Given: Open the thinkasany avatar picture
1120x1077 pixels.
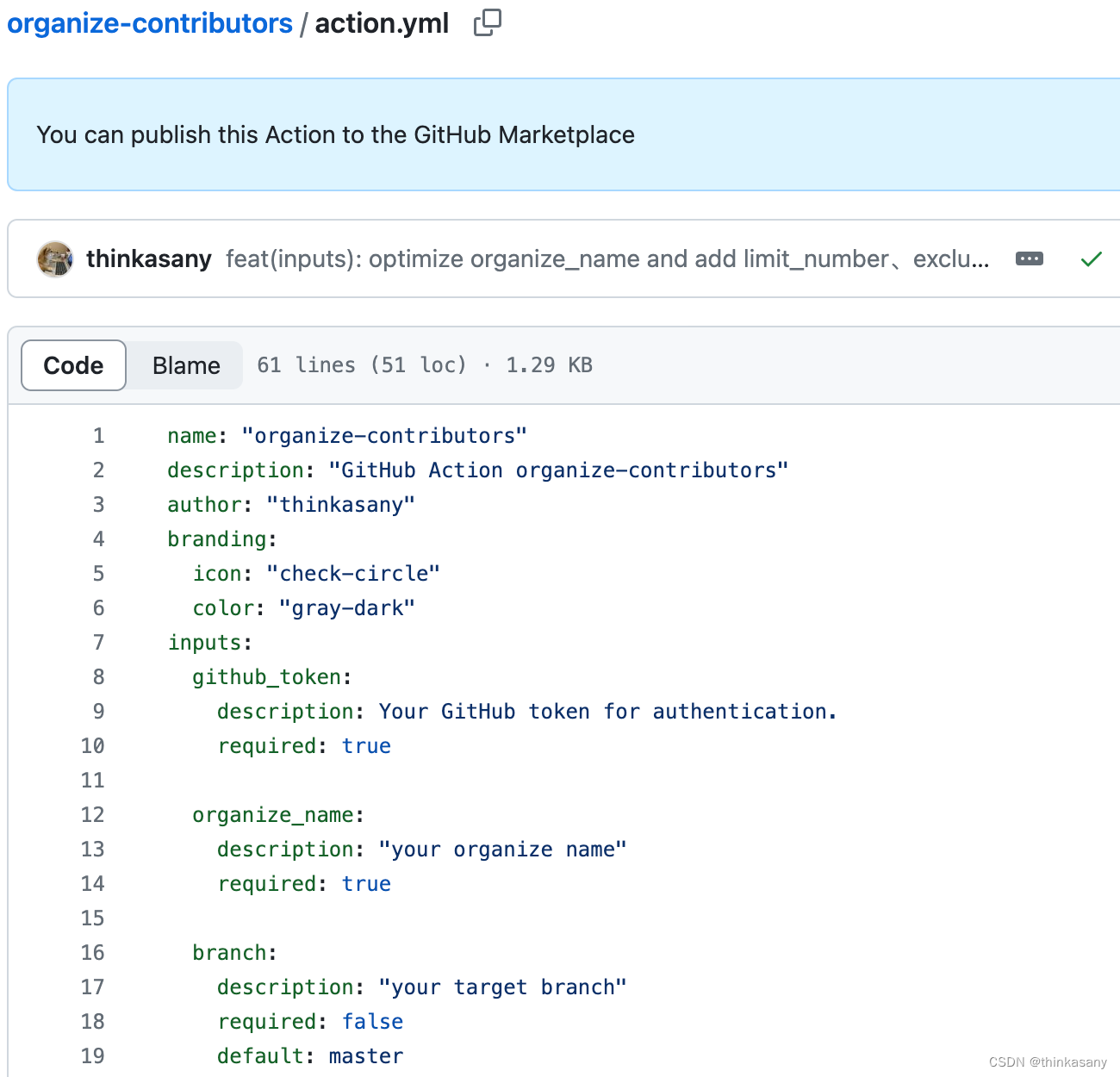Looking at the screenshot, I should (55, 259).
